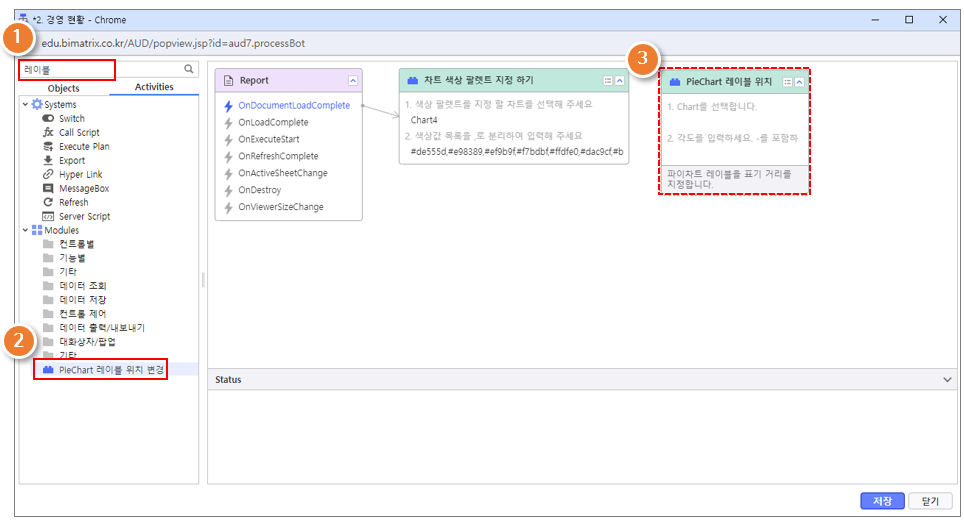This screenshot has height=520, width=964.
Task: Click the Export download icon
Action: tap(48, 160)
